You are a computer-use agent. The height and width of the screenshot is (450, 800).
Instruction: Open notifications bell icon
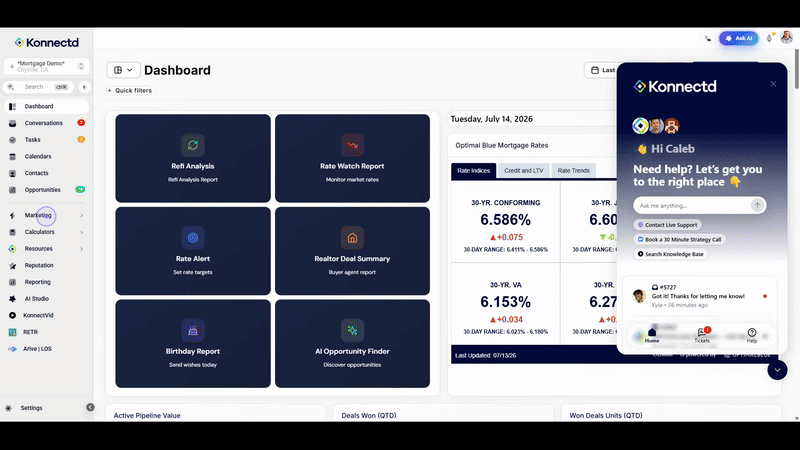[x=769, y=38]
